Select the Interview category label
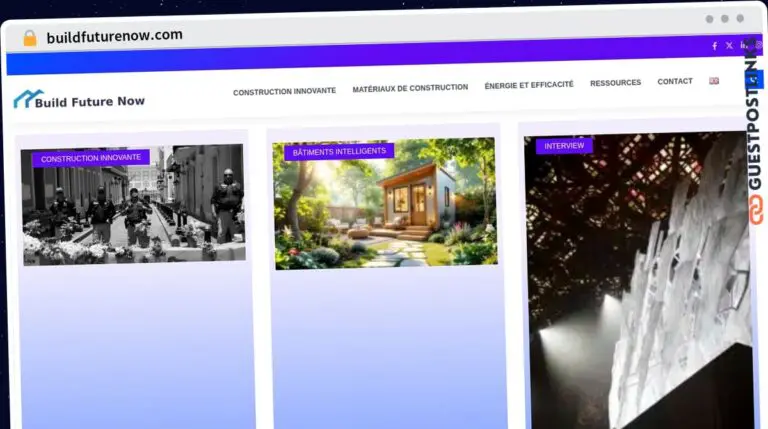 point(564,146)
